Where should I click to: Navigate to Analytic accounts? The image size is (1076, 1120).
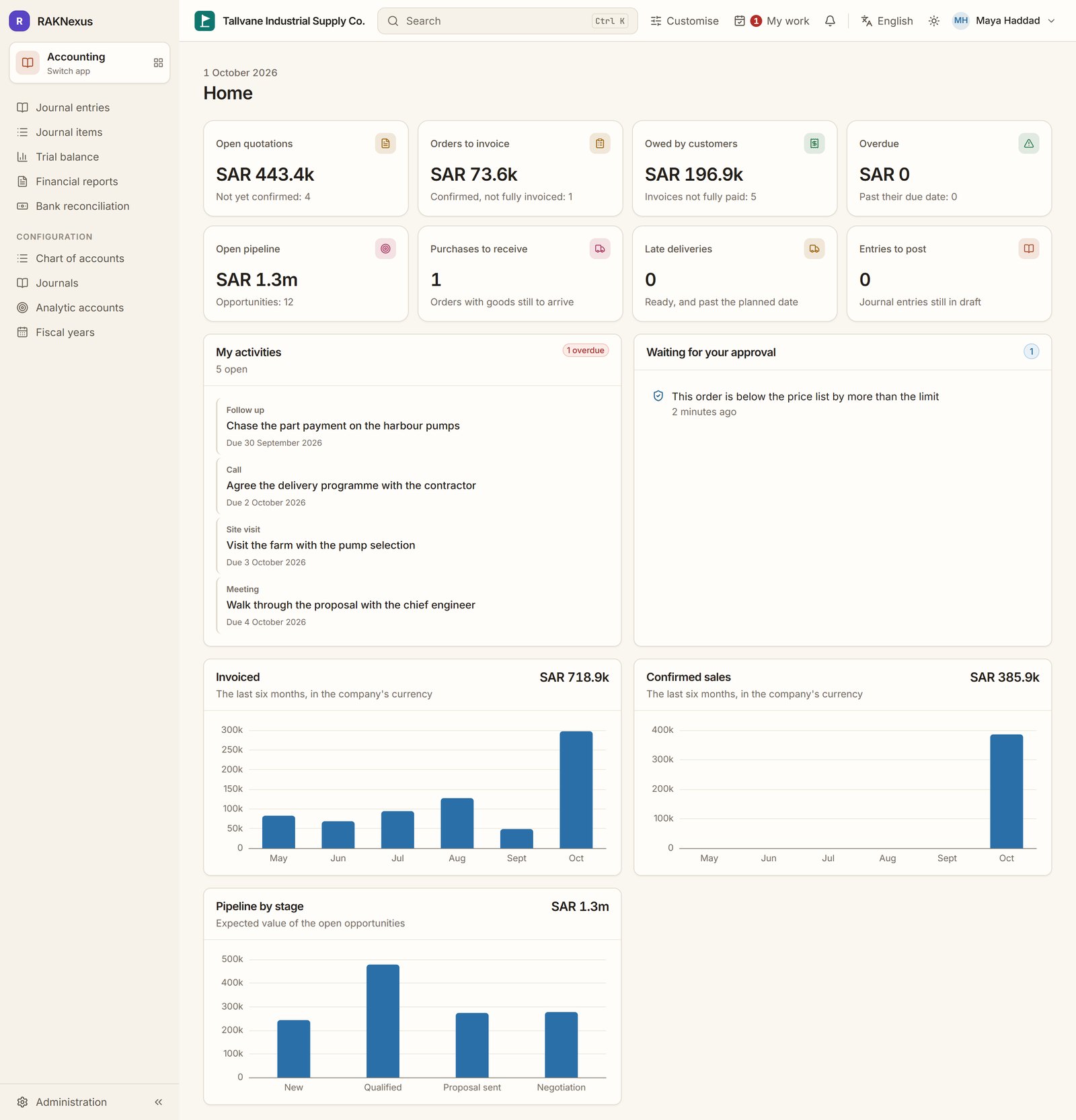coord(89,308)
